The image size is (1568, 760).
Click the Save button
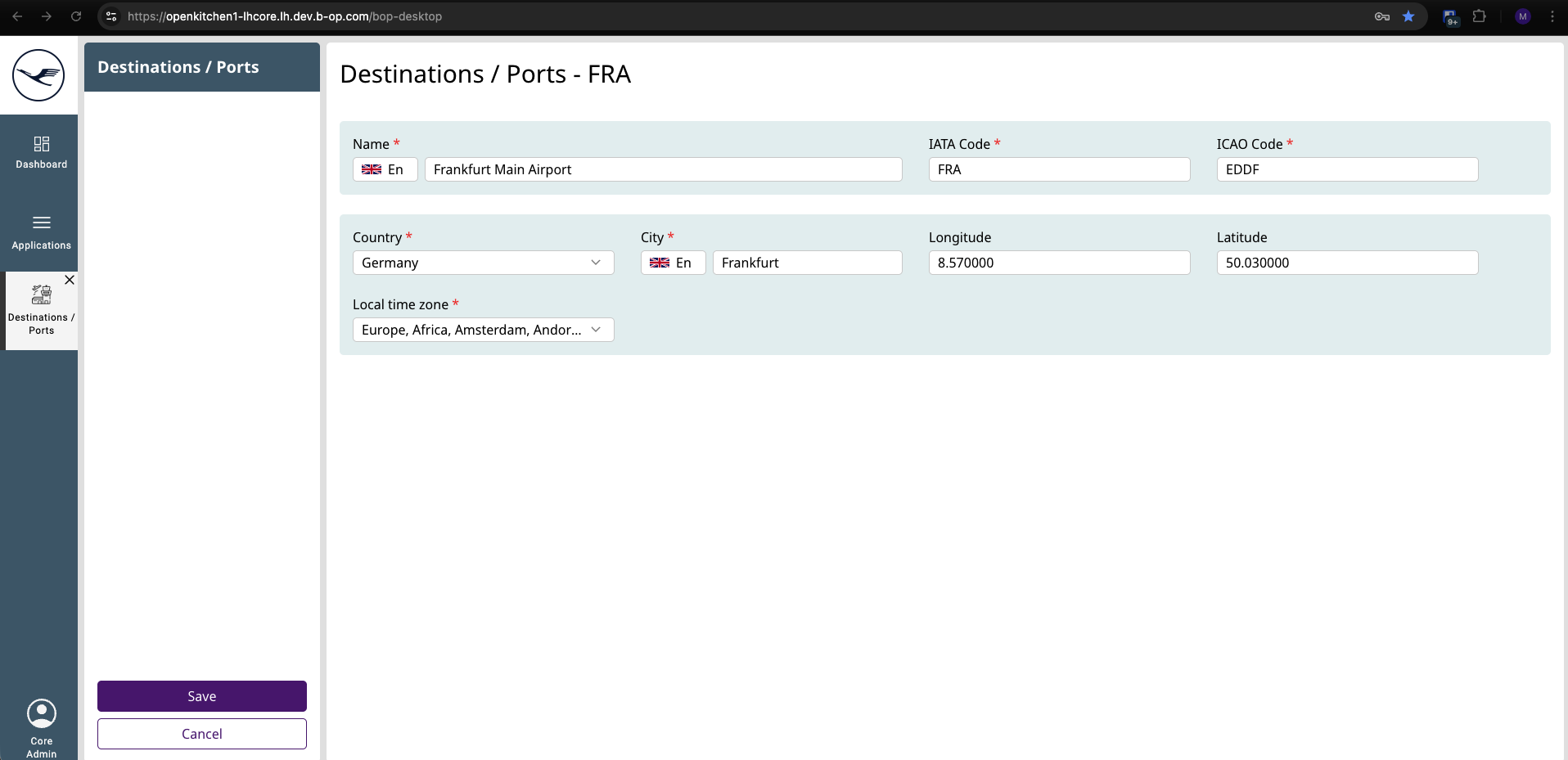click(202, 696)
